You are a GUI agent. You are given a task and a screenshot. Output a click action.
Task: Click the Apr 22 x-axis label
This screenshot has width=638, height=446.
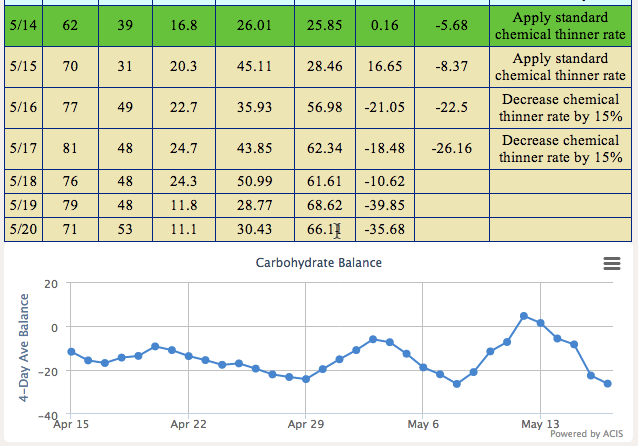click(x=188, y=424)
